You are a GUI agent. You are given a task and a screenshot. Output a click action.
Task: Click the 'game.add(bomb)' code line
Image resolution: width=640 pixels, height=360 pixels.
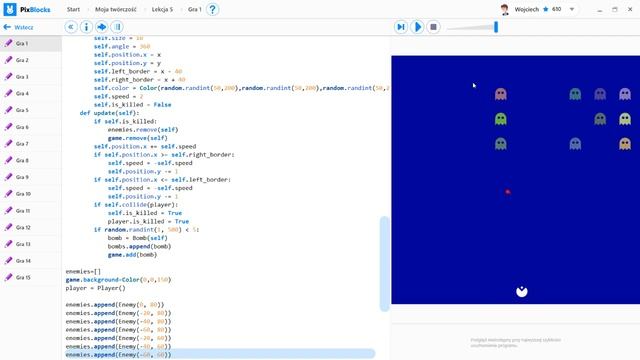coord(132,255)
